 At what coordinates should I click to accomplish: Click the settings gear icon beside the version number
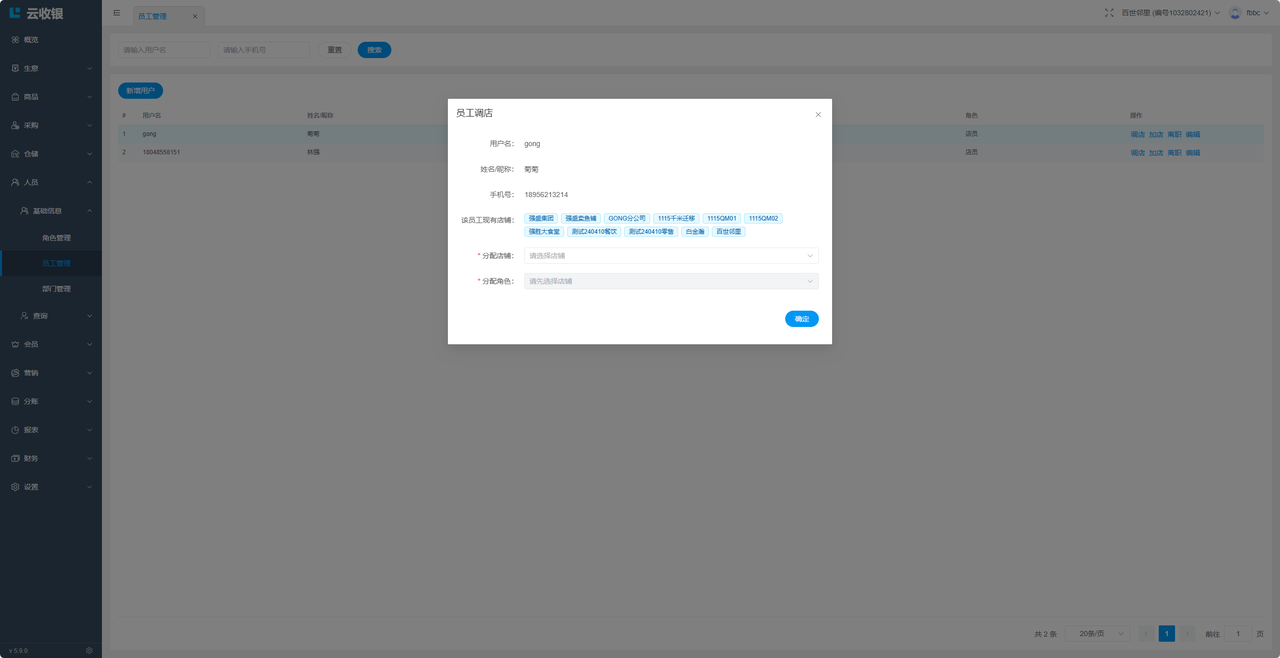coord(89,650)
